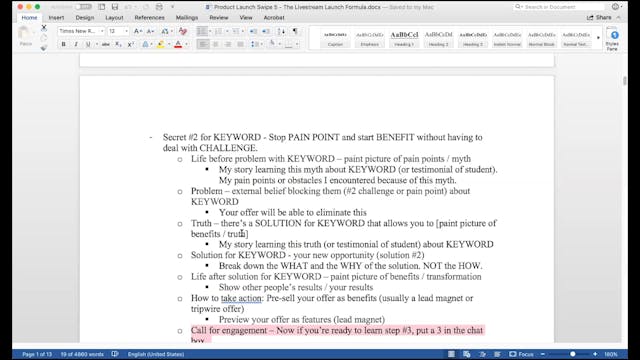This screenshot has width=640, height=360.
Task: Click the spelling check book icon in status bar
Action: tap(115, 354)
